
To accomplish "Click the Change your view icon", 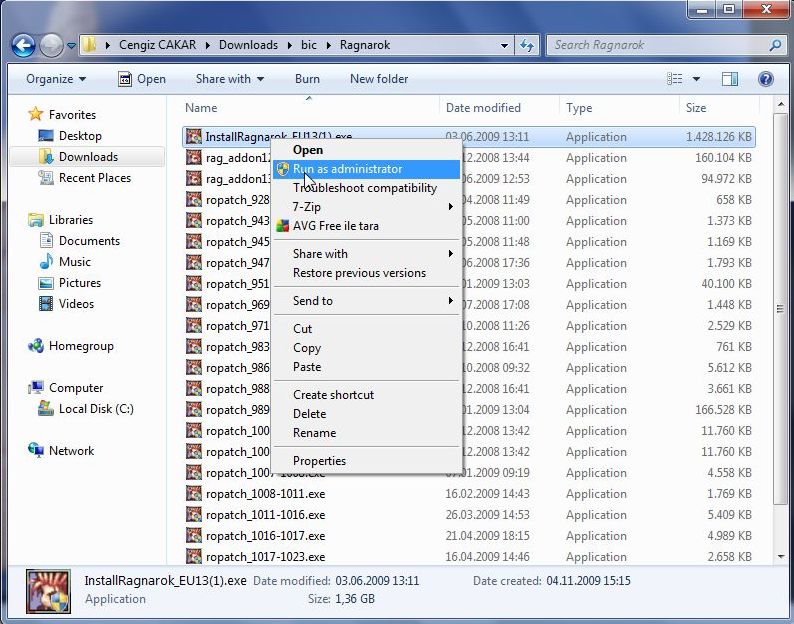I will 674,79.
